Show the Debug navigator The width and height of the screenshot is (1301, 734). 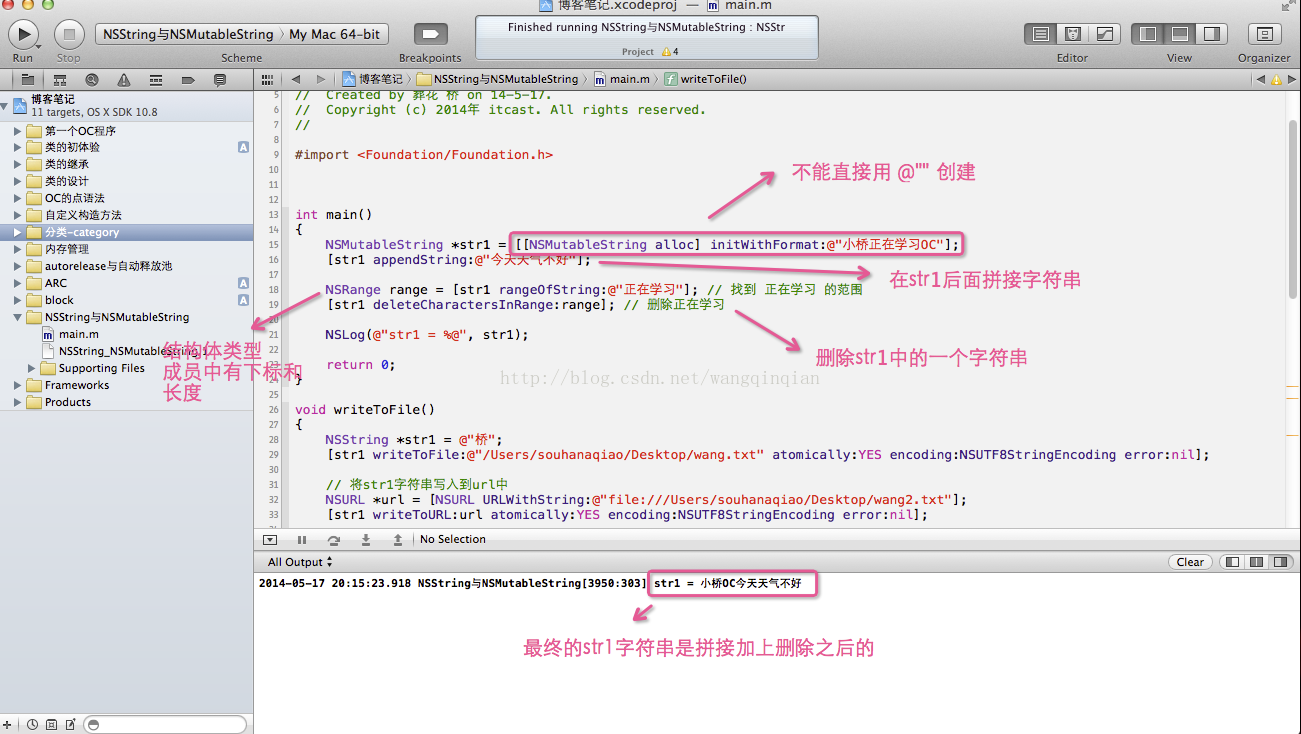coord(156,79)
